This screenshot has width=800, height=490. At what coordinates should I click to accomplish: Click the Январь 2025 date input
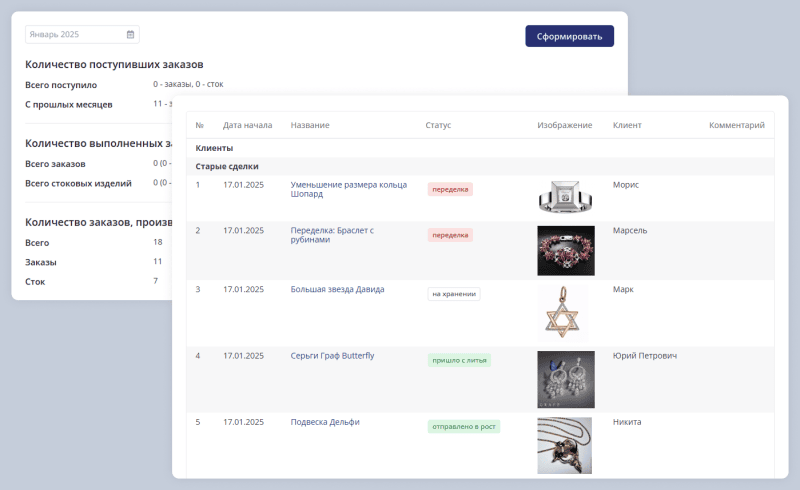(75, 34)
